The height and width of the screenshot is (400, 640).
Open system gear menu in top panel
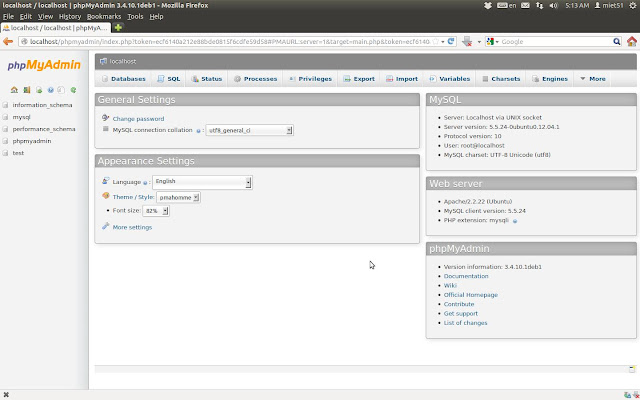pos(633,5)
